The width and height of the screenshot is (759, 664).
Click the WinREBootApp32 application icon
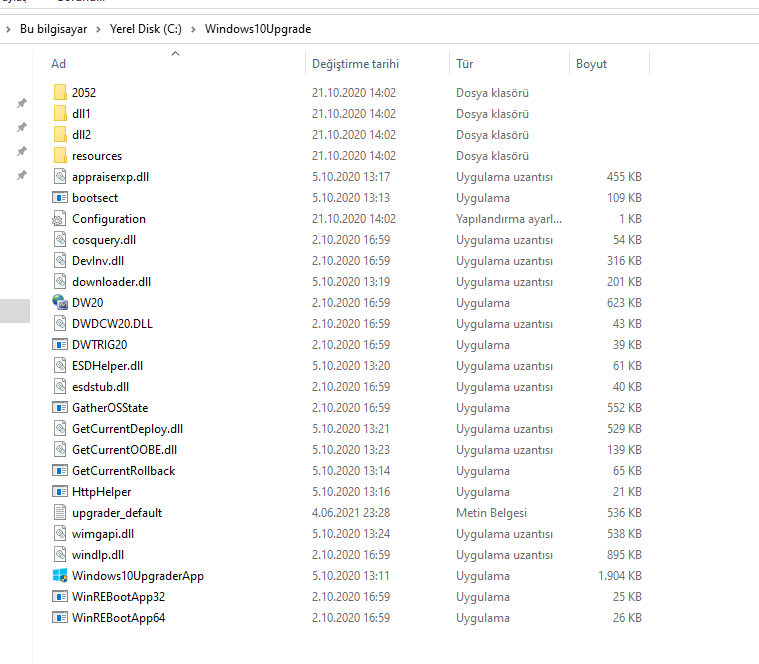(60, 596)
